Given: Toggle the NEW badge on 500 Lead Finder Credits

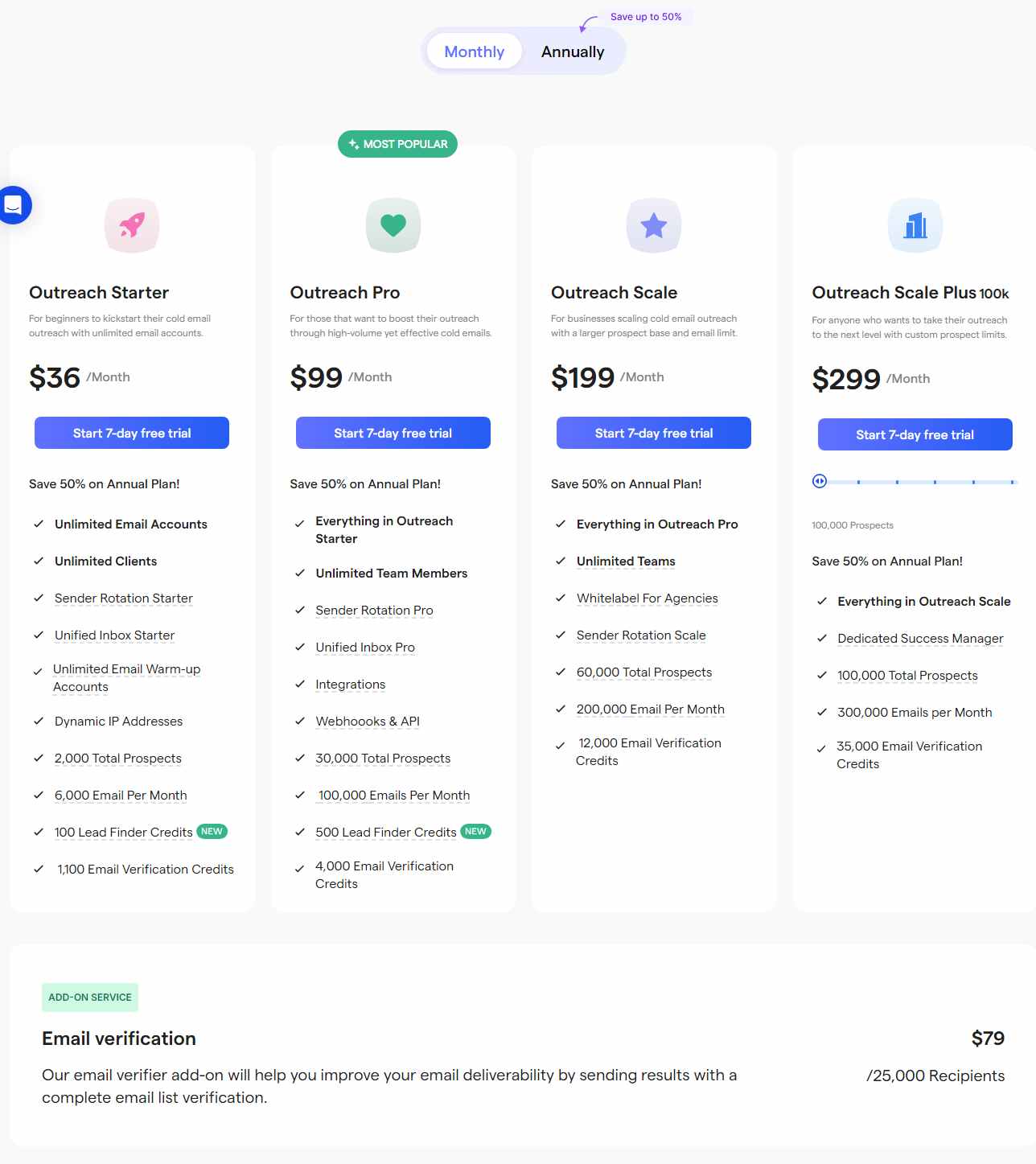Looking at the screenshot, I should click(475, 831).
